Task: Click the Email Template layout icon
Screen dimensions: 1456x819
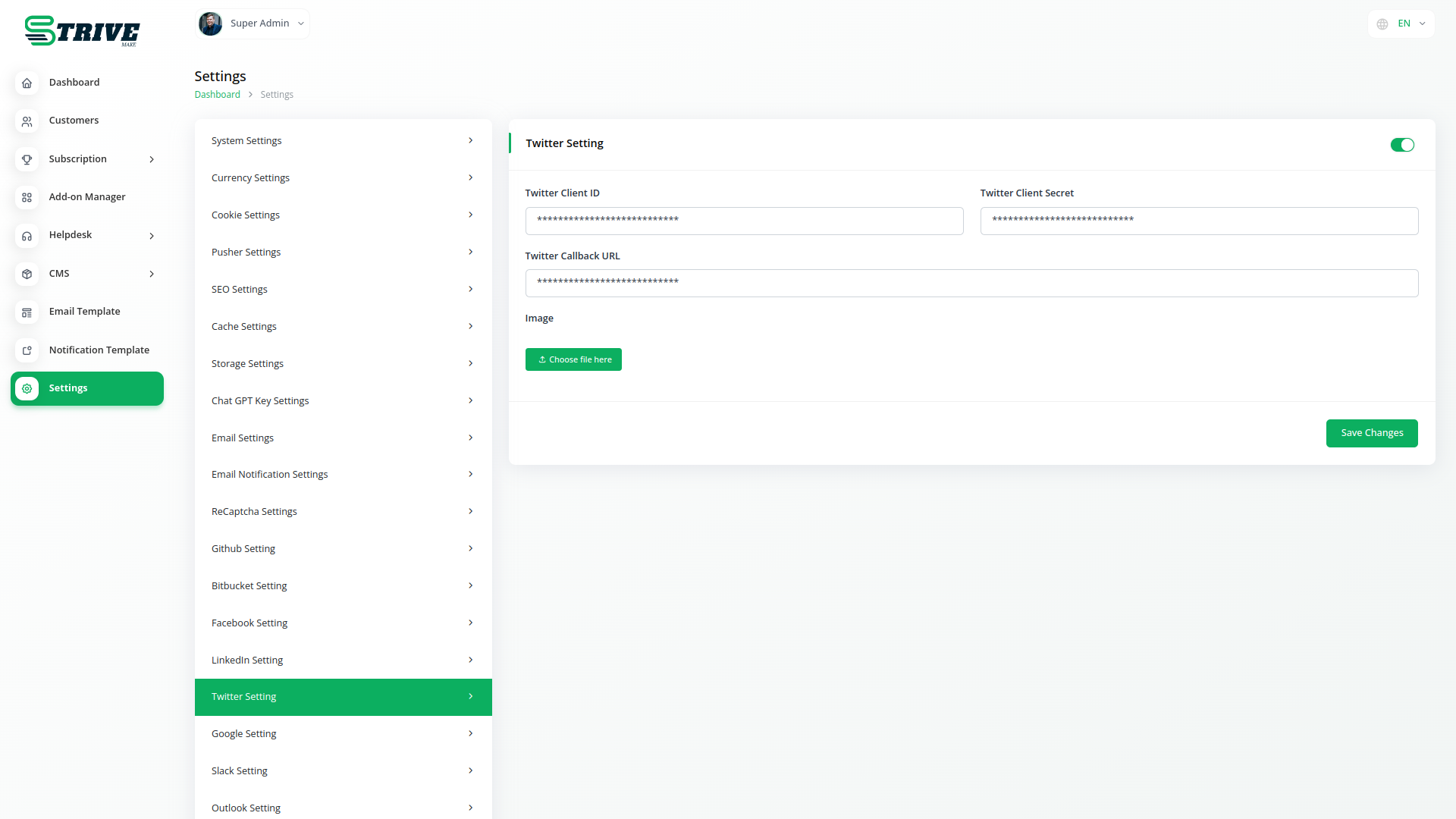Action: tap(27, 312)
